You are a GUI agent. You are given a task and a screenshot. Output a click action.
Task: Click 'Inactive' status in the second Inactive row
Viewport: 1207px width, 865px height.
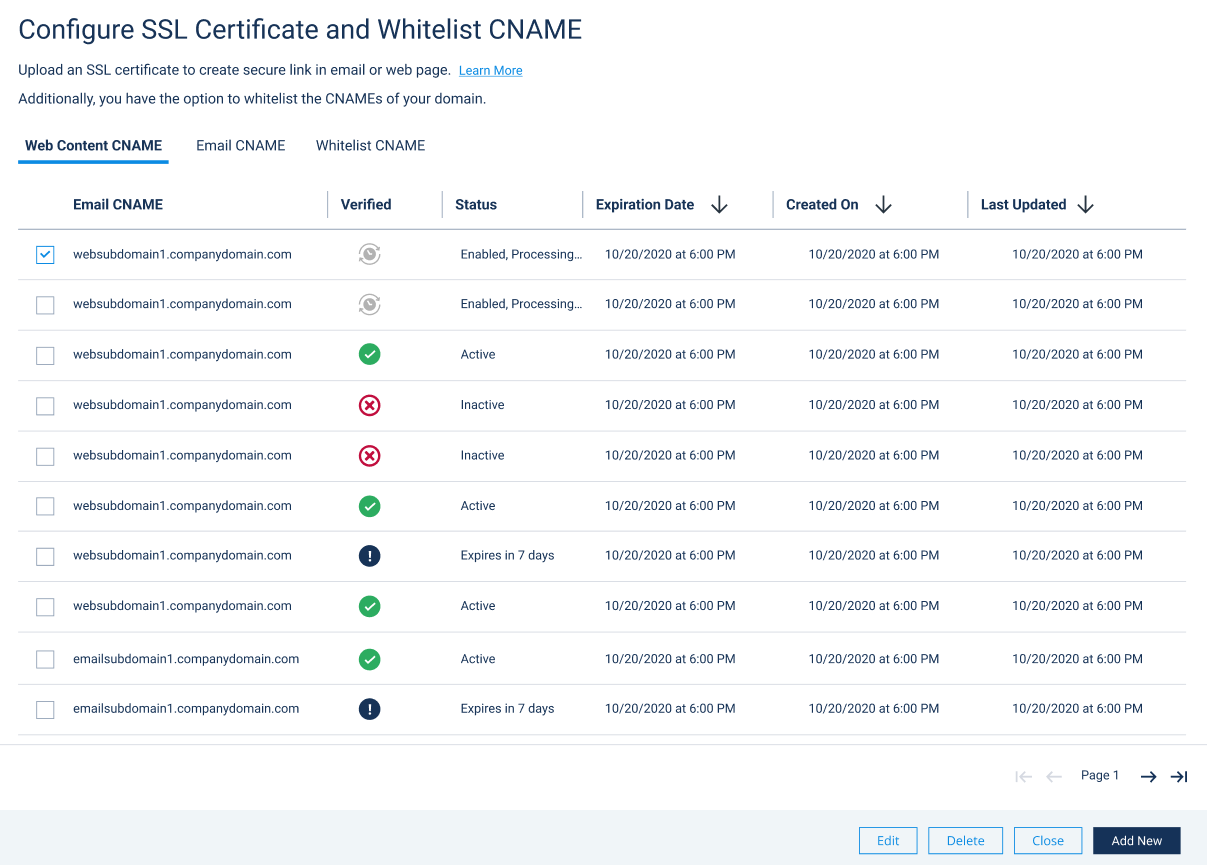tap(482, 455)
